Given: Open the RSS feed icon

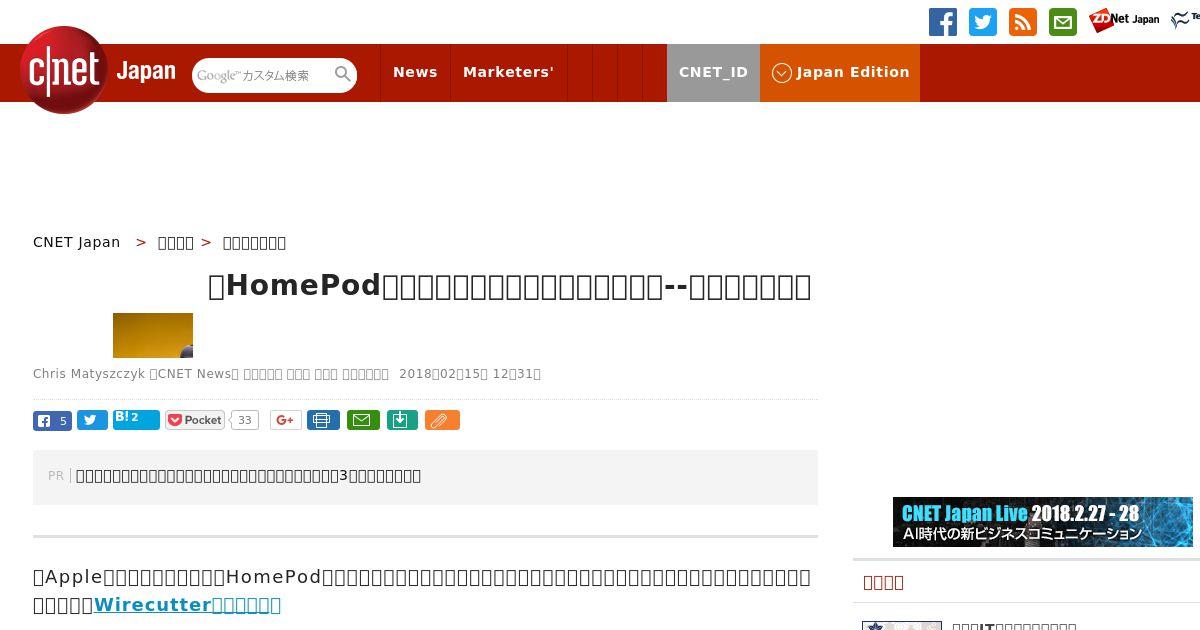Looking at the screenshot, I should pos(1023,22).
